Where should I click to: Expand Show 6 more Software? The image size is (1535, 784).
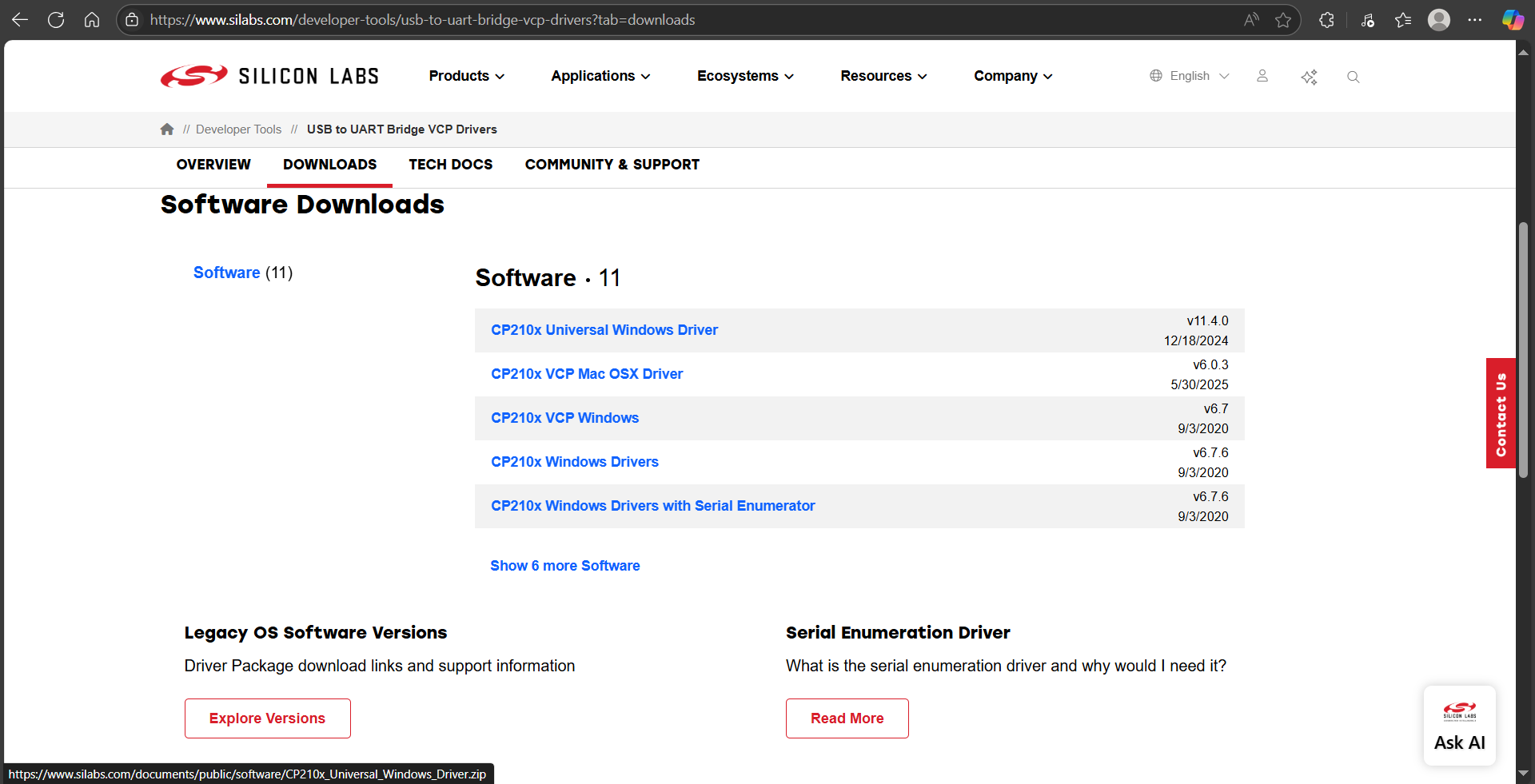(565, 566)
